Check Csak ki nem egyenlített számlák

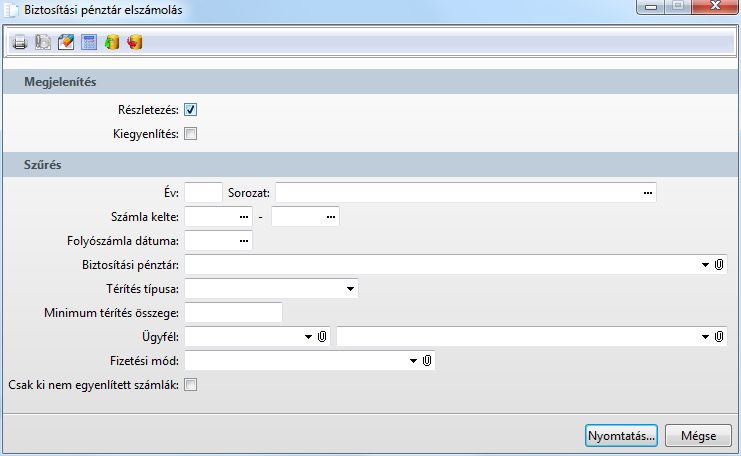click(x=190, y=385)
